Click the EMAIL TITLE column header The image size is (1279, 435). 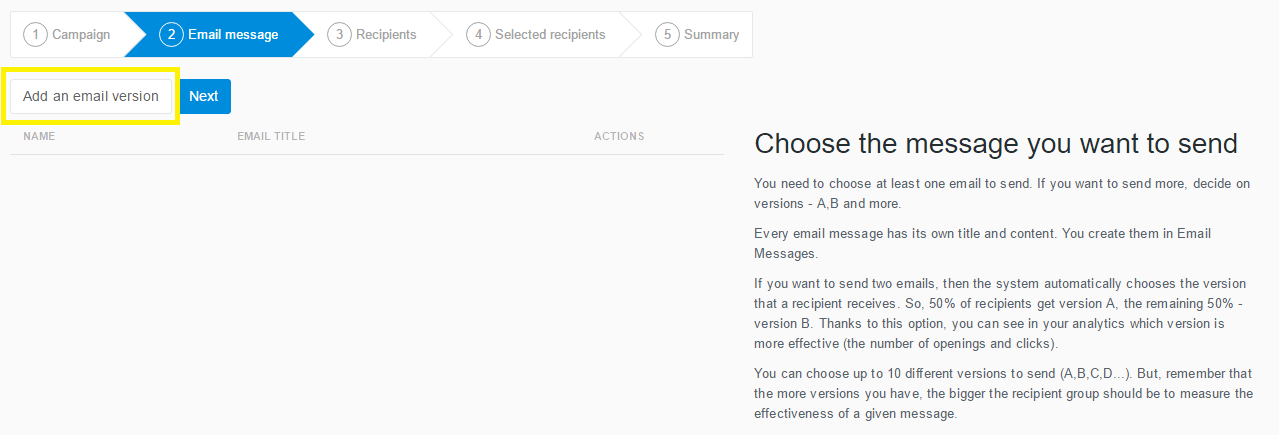(x=271, y=136)
